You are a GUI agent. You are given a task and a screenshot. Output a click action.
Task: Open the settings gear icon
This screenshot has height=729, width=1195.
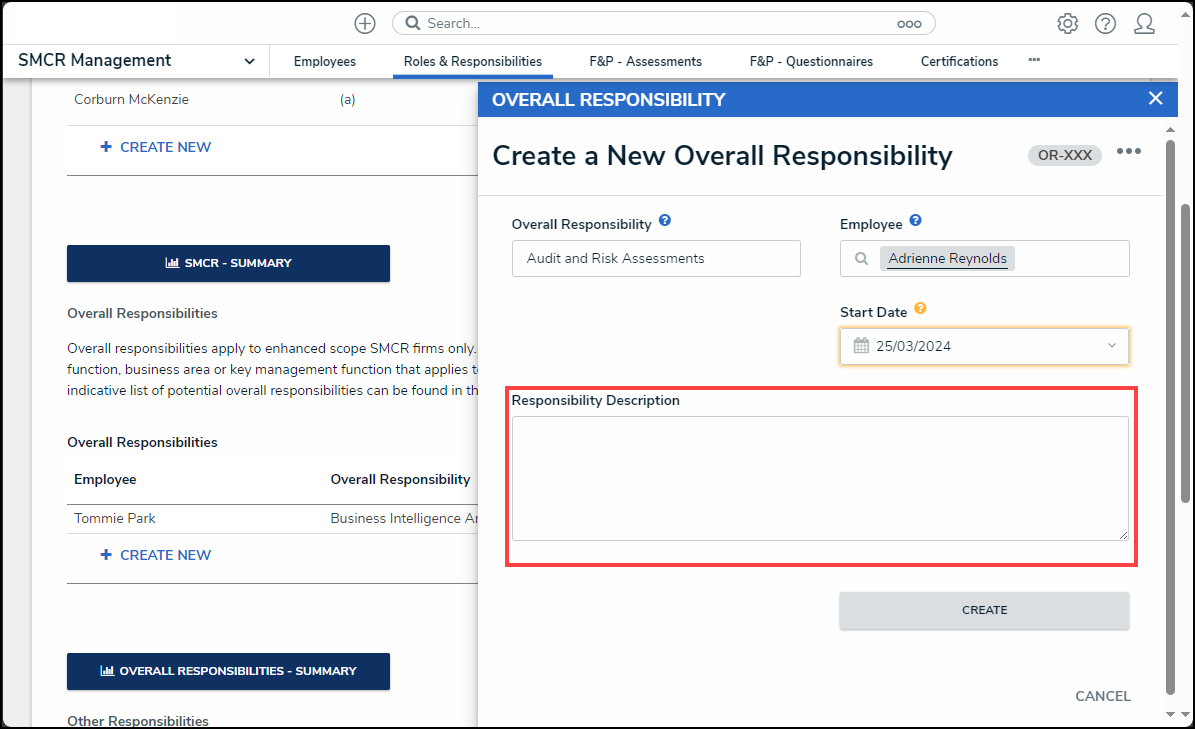[1067, 23]
